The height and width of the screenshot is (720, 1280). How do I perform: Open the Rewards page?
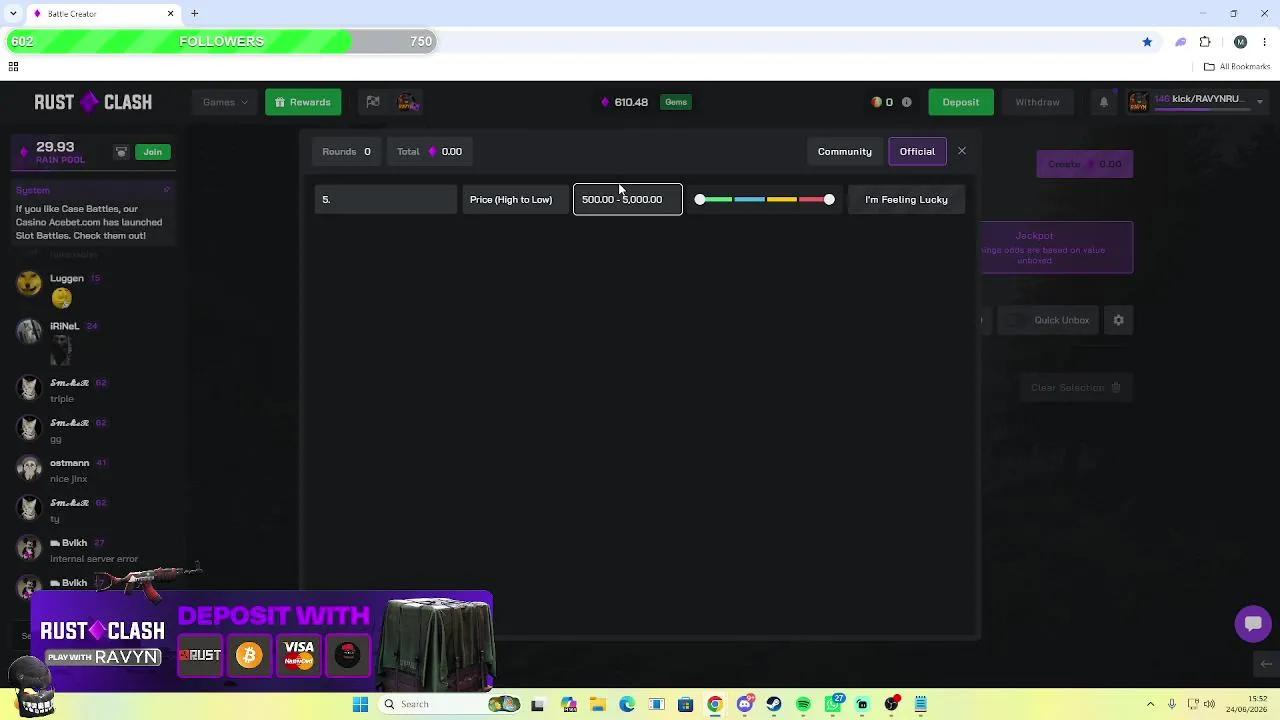[x=303, y=102]
